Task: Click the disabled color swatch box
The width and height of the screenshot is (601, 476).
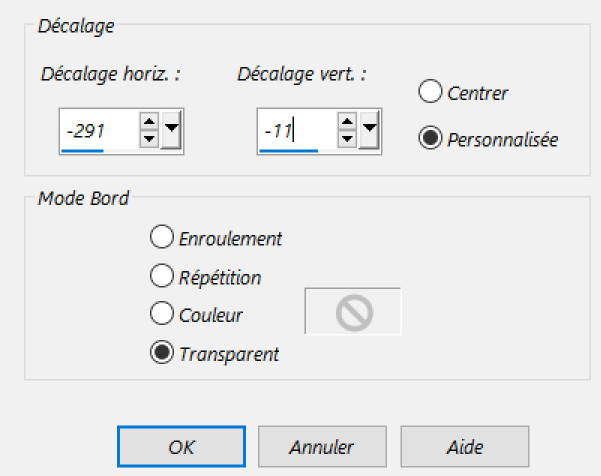Action: pyautogui.click(x=352, y=311)
